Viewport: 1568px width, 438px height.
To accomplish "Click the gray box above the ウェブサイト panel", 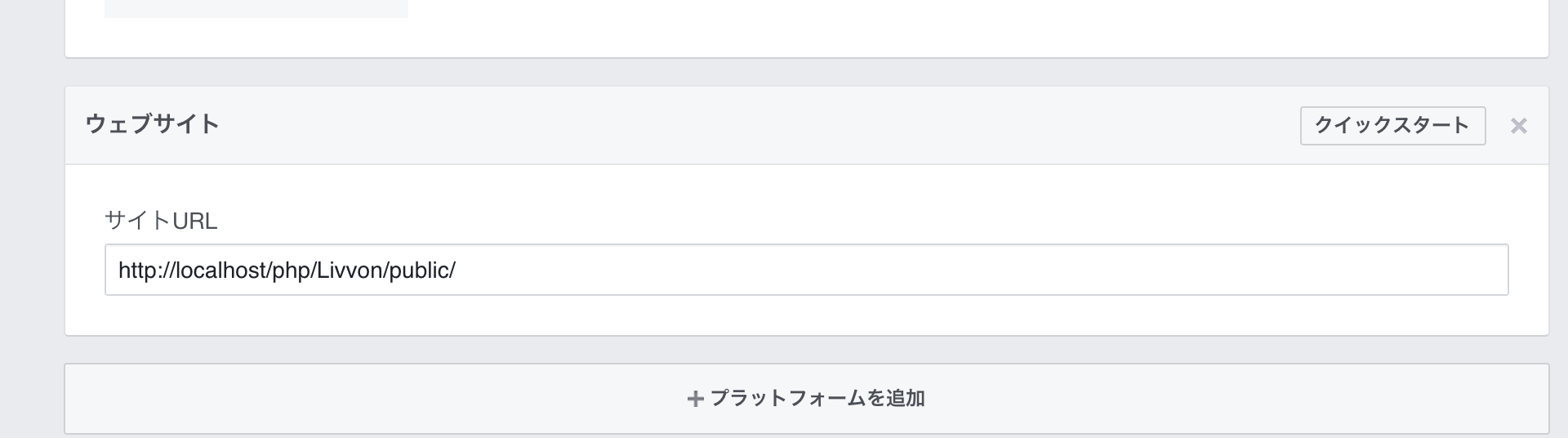I will click(256, 8).
